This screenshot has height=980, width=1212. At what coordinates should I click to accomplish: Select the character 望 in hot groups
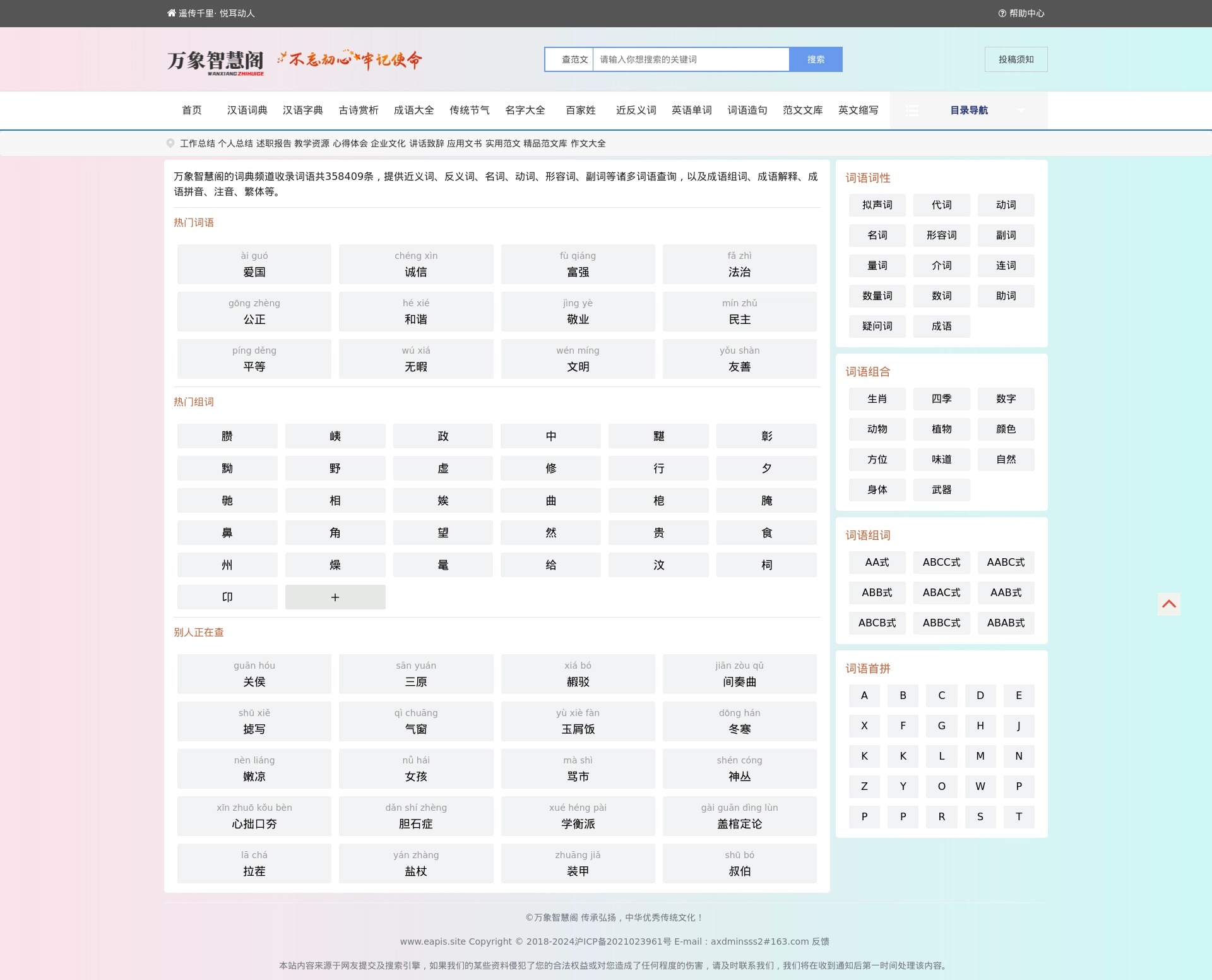tap(443, 532)
